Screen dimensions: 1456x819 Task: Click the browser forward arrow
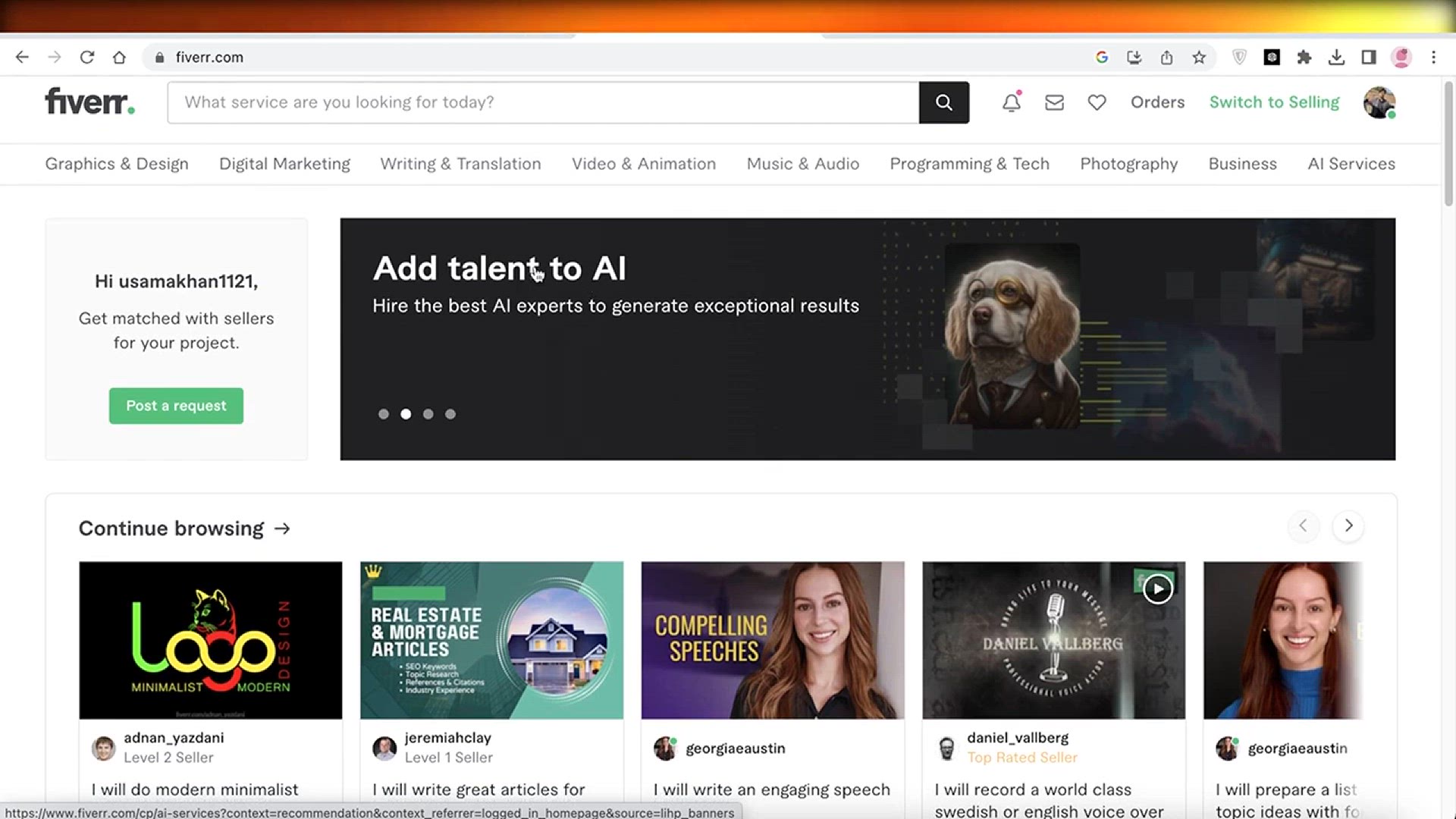coord(54,57)
